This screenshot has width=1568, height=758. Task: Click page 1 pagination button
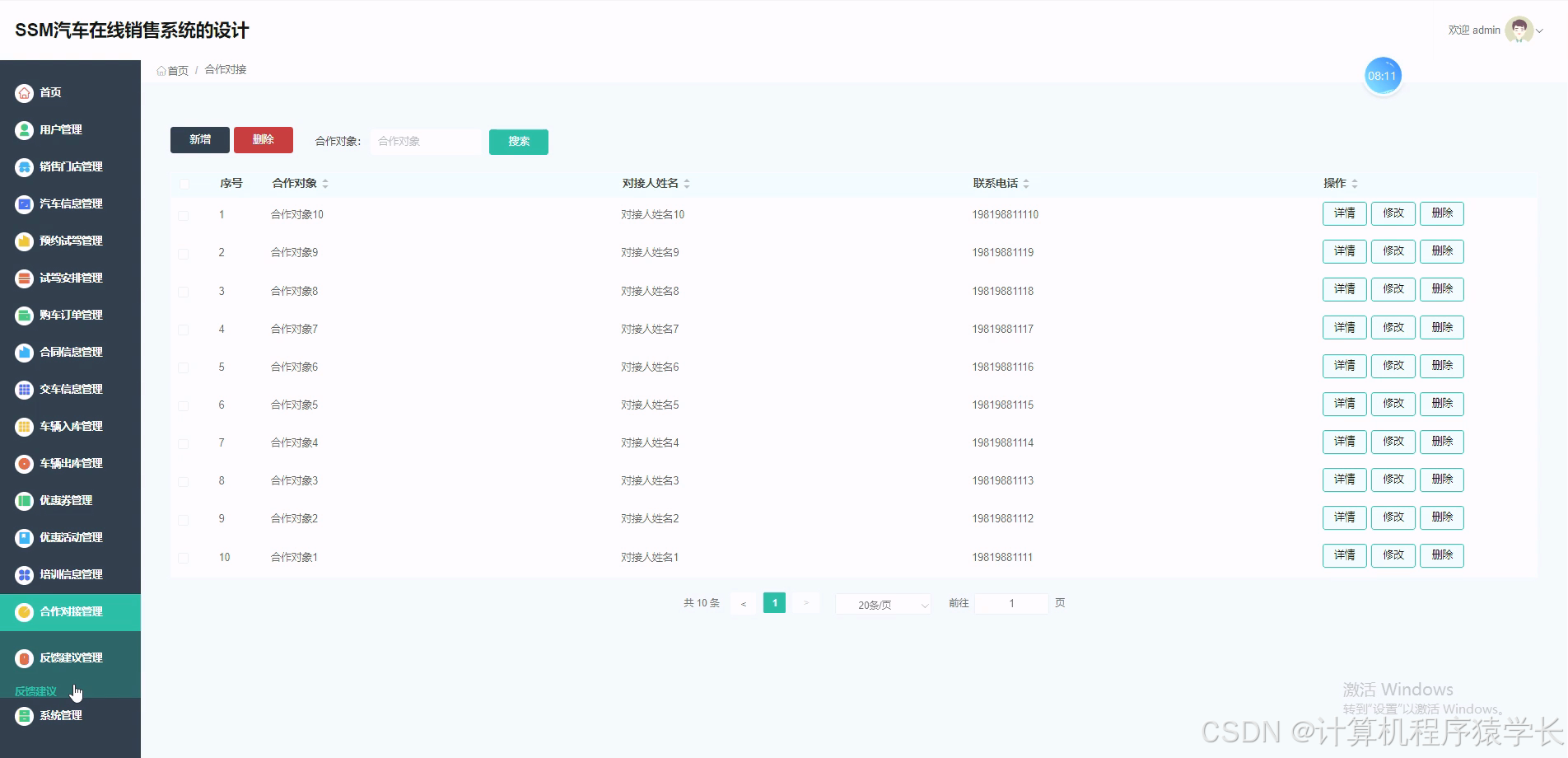pyautogui.click(x=774, y=603)
